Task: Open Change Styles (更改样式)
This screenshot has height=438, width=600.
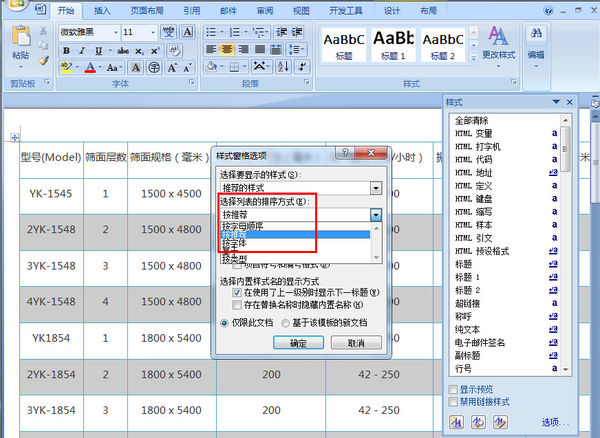Action: [x=499, y=47]
